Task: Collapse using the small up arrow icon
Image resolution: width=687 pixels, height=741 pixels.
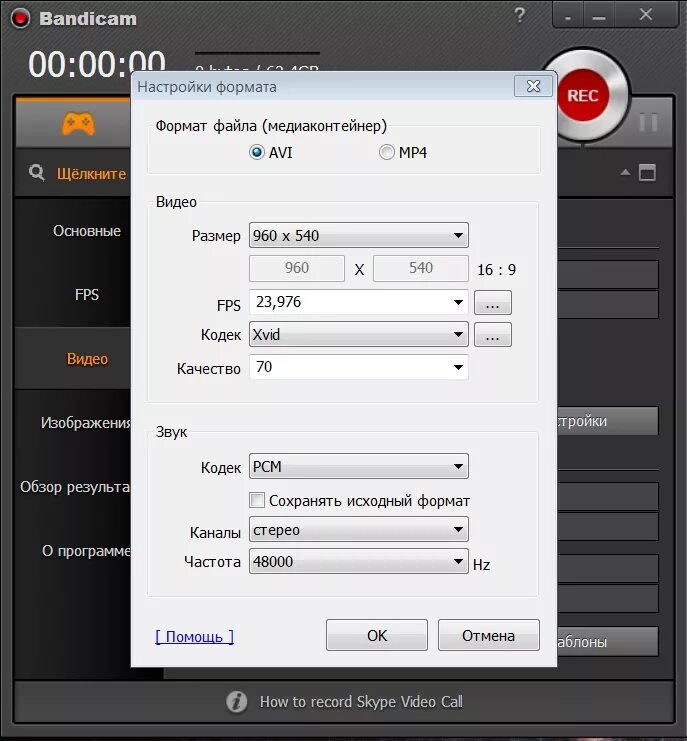Action: pos(625,172)
